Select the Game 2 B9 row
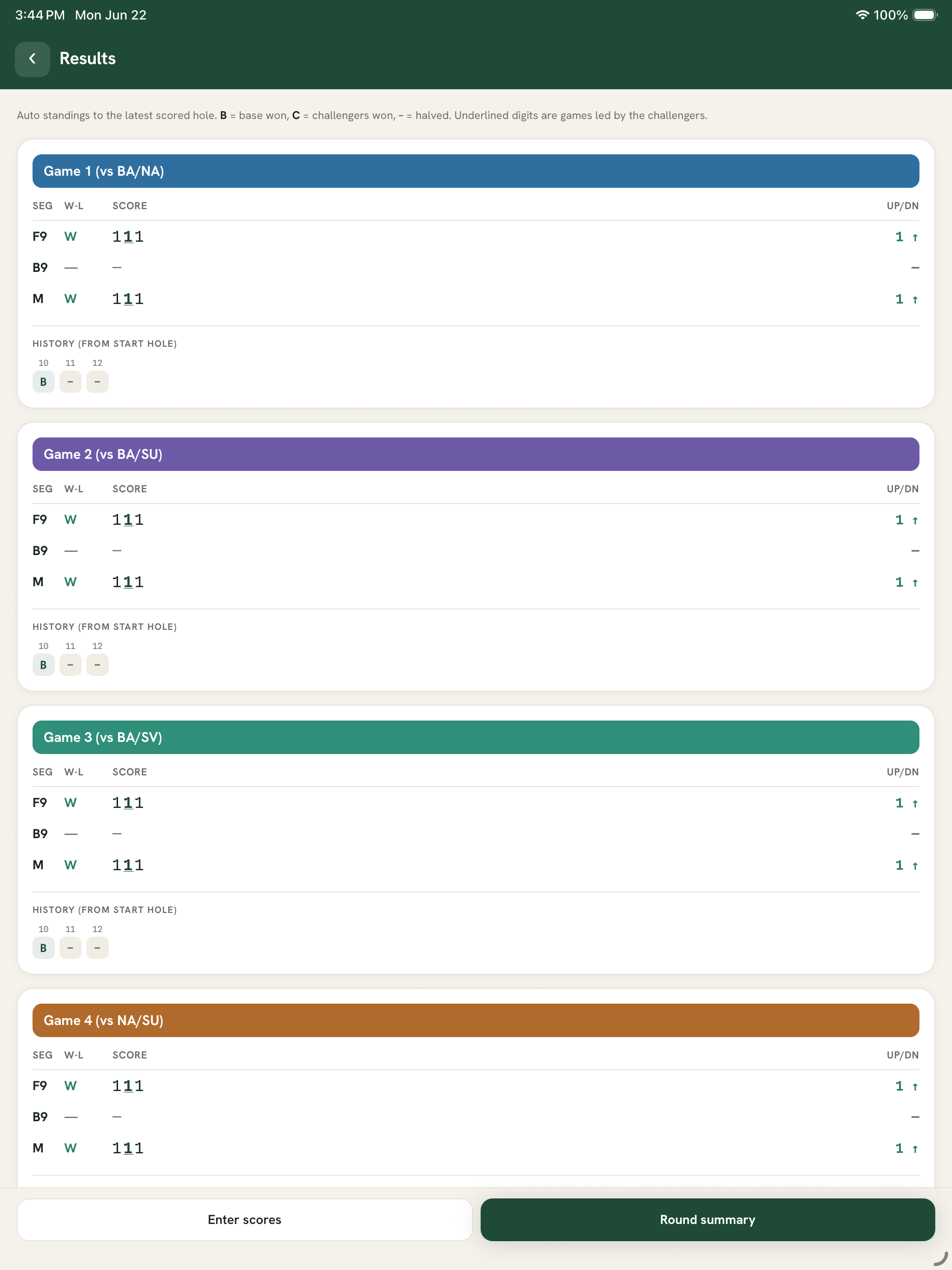 [x=476, y=550]
